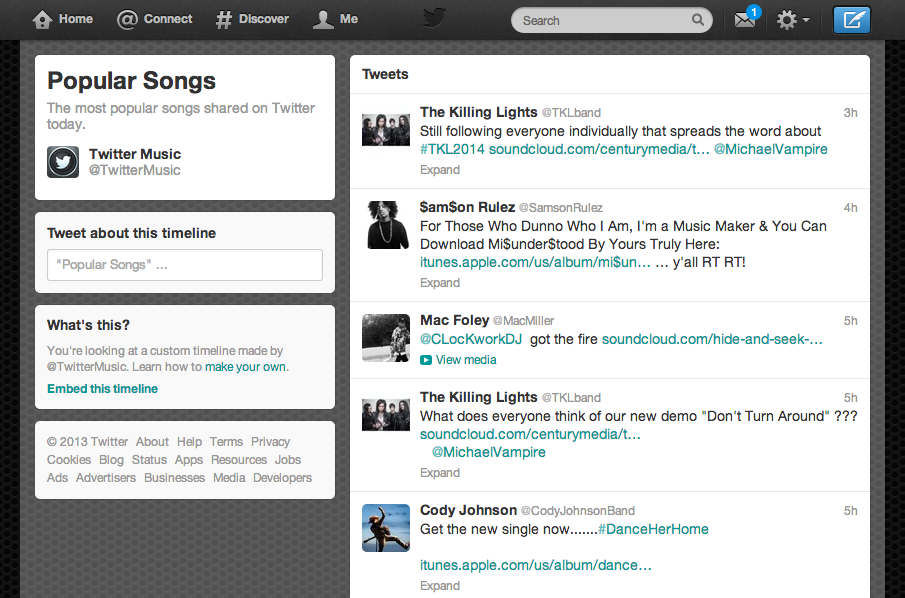
Task: Open the Status footer link
Action: (x=149, y=460)
